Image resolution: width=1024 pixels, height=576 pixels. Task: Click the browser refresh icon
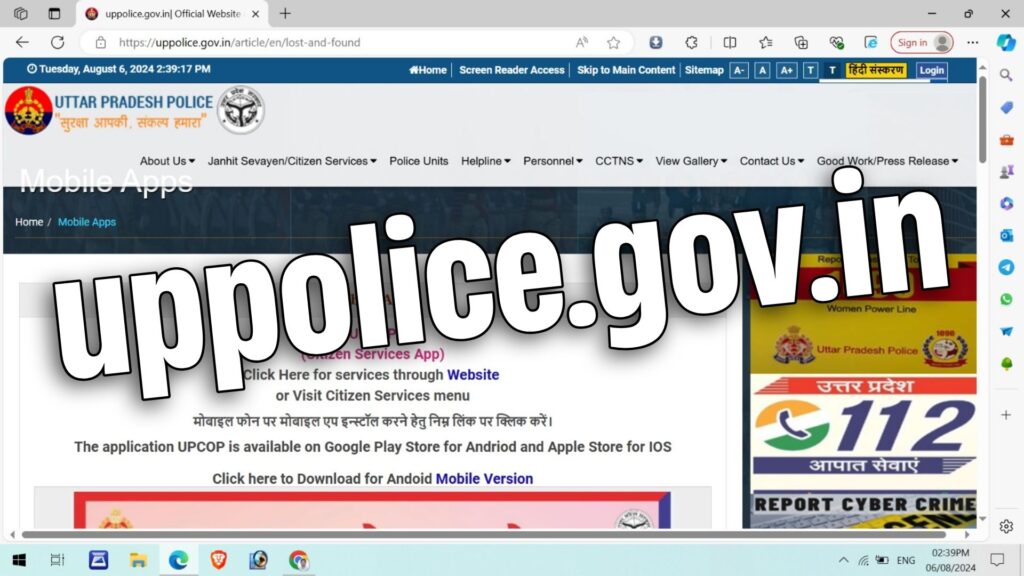tap(57, 42)
